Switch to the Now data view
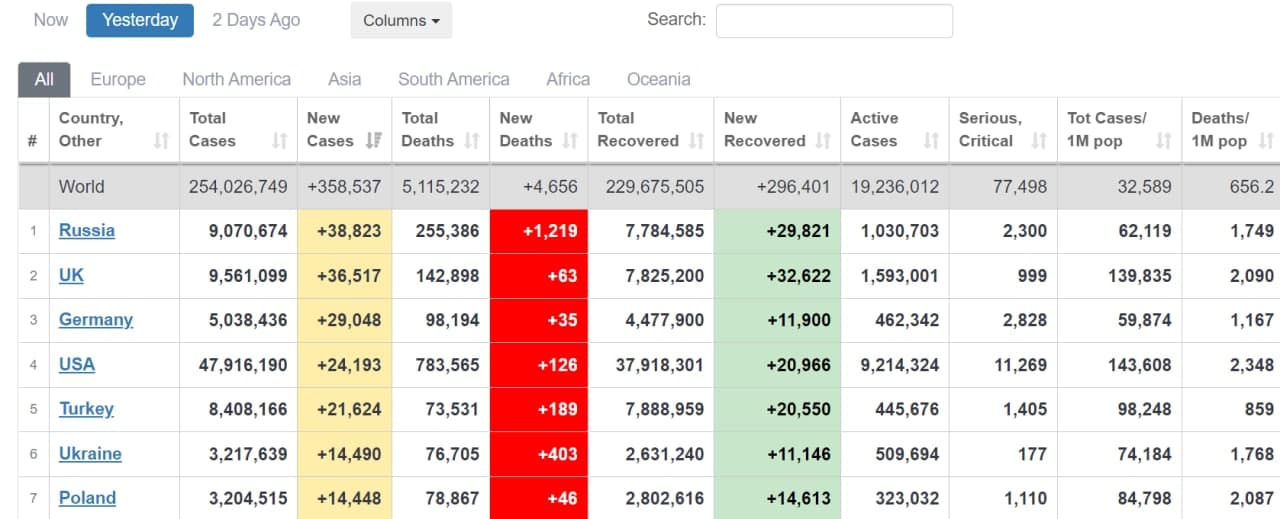This screenshot has width=1280, height=519. pos(51,20)
